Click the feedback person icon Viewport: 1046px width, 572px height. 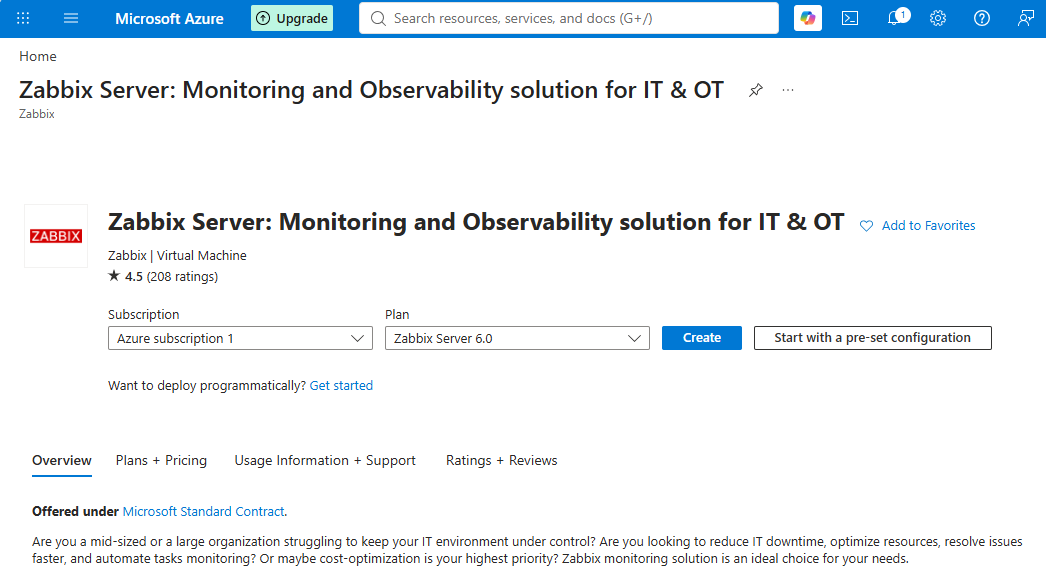[x=1025, y=18]
